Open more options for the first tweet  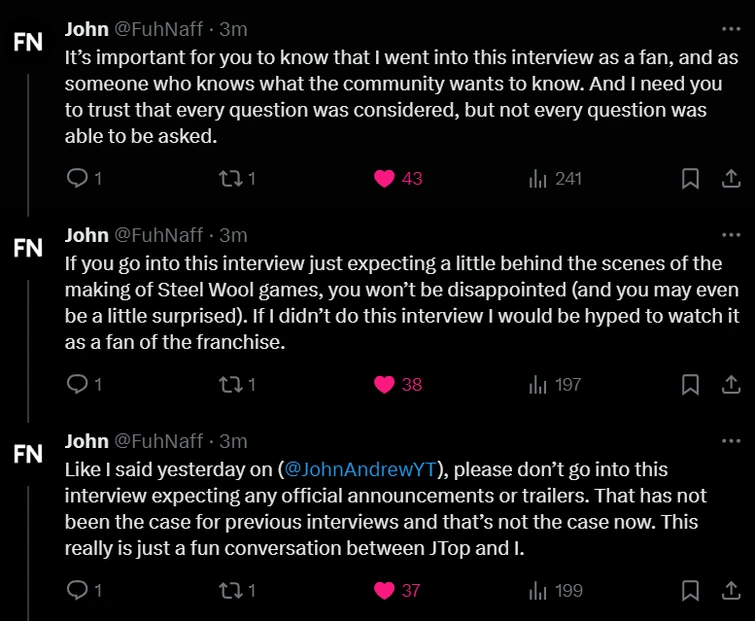coord(731,29)
